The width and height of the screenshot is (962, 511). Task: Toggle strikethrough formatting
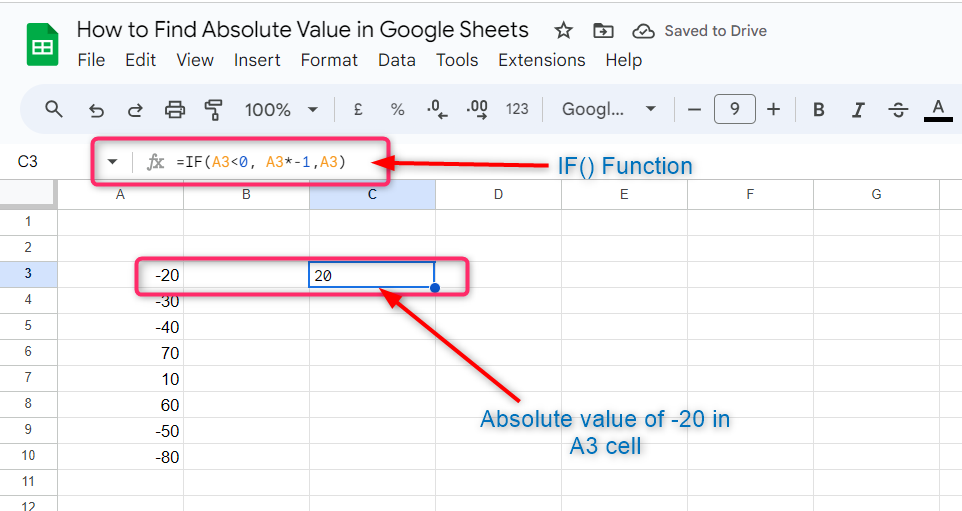(898, 109)
